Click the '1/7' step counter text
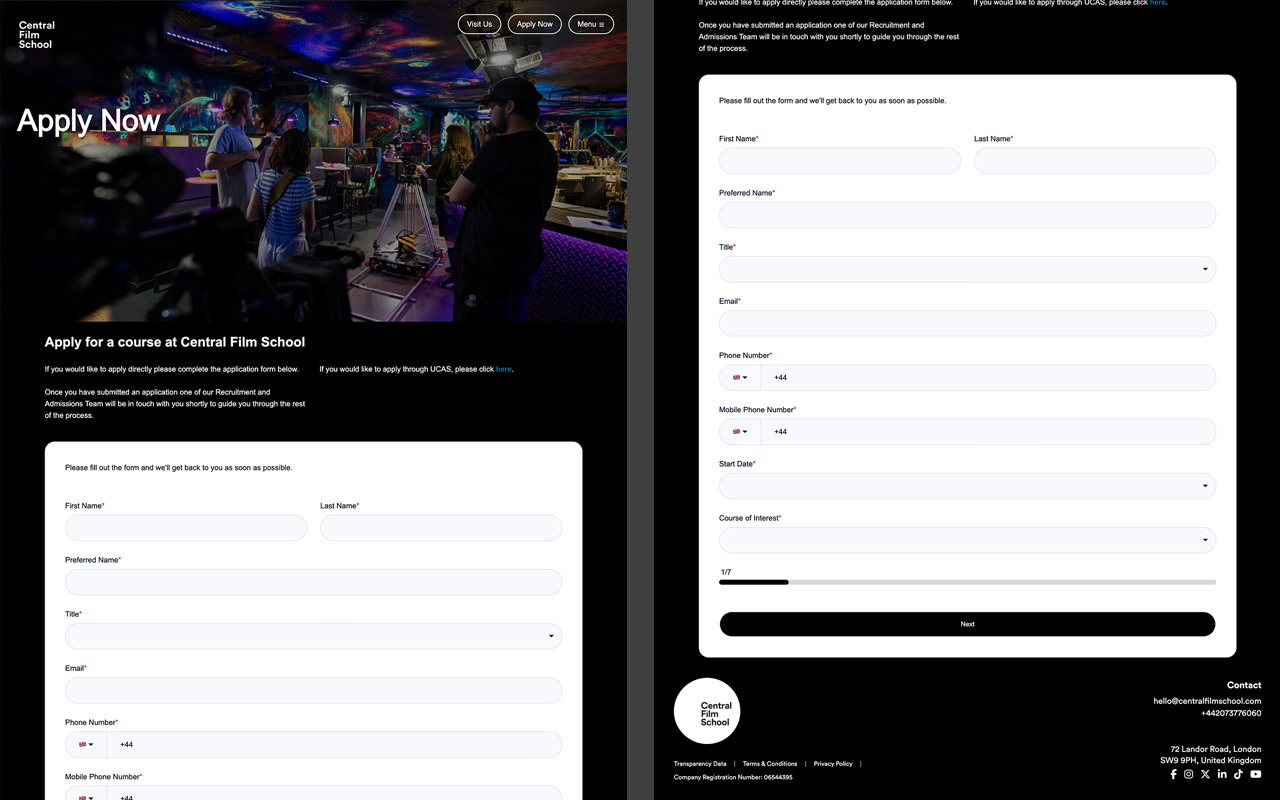Screen dimensions: 1280x800 click(x=726, y=572)
